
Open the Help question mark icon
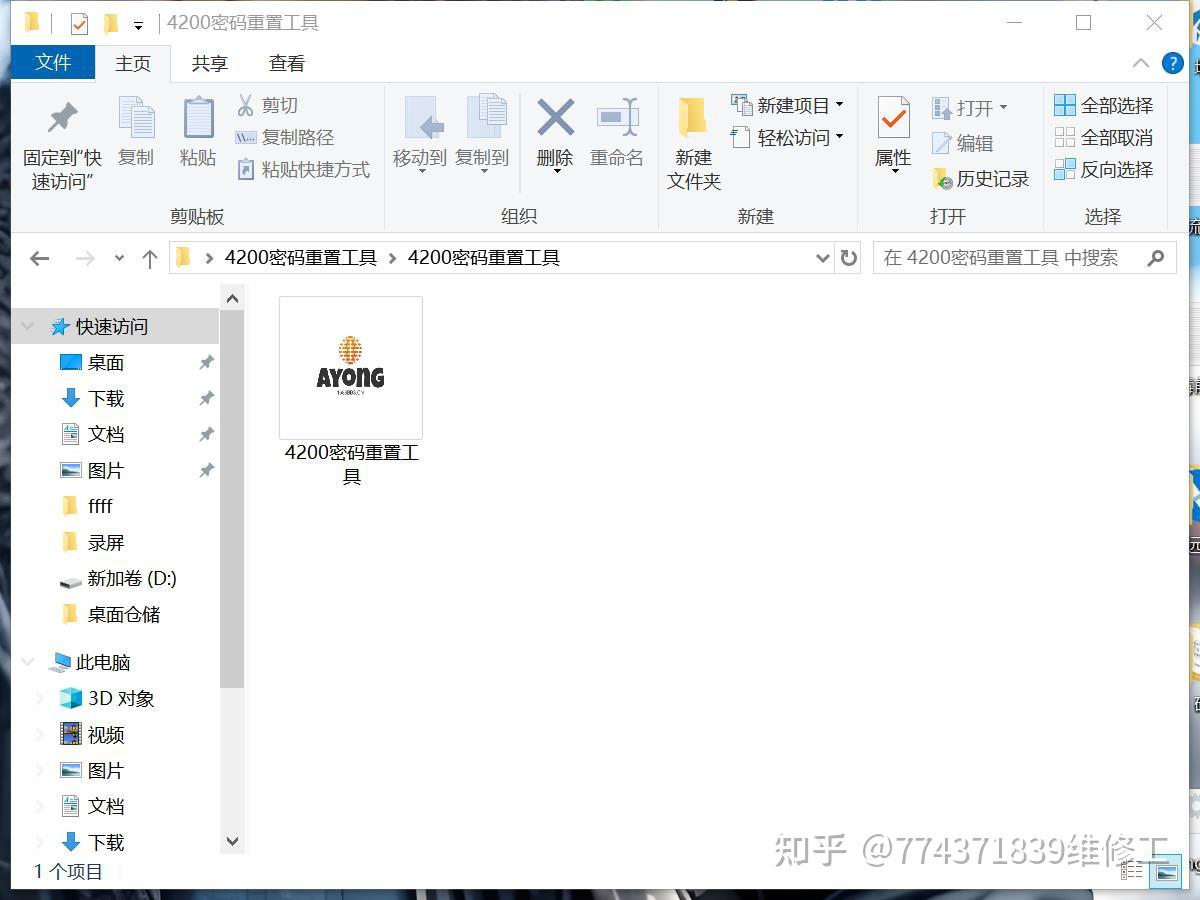1172,63
